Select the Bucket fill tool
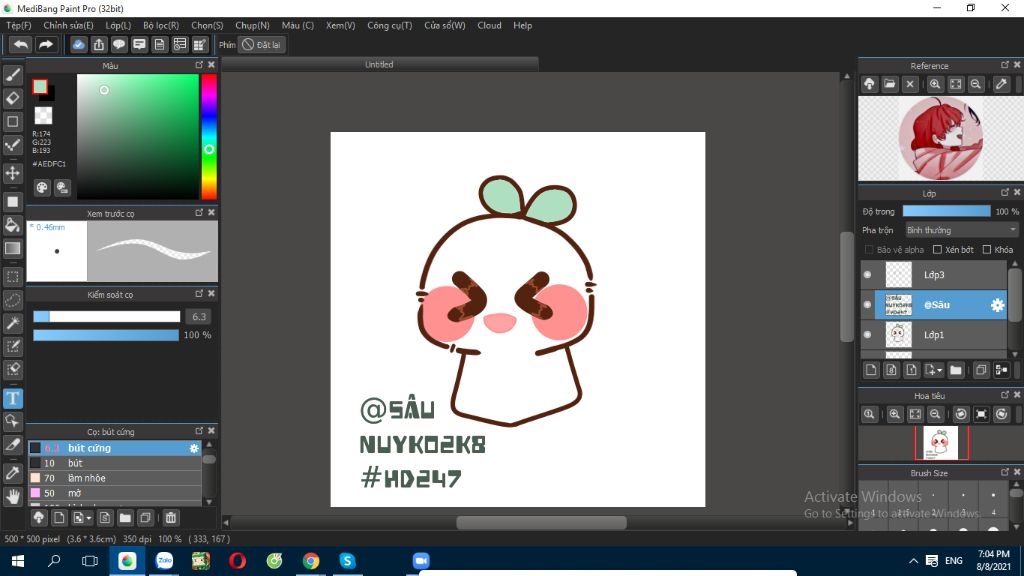The image size is (1024, 576). [12, 225]
